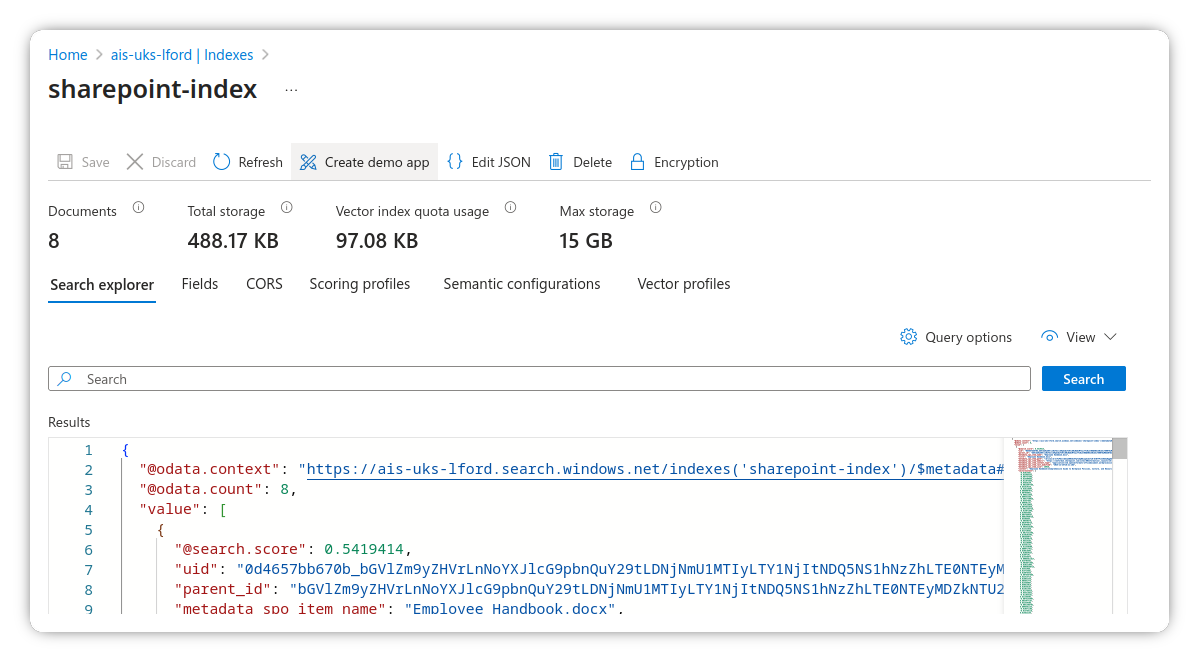Click the Refresh icon in toolbar
The width and height of the screenshot is (1199, 662).
coord(222,162)
